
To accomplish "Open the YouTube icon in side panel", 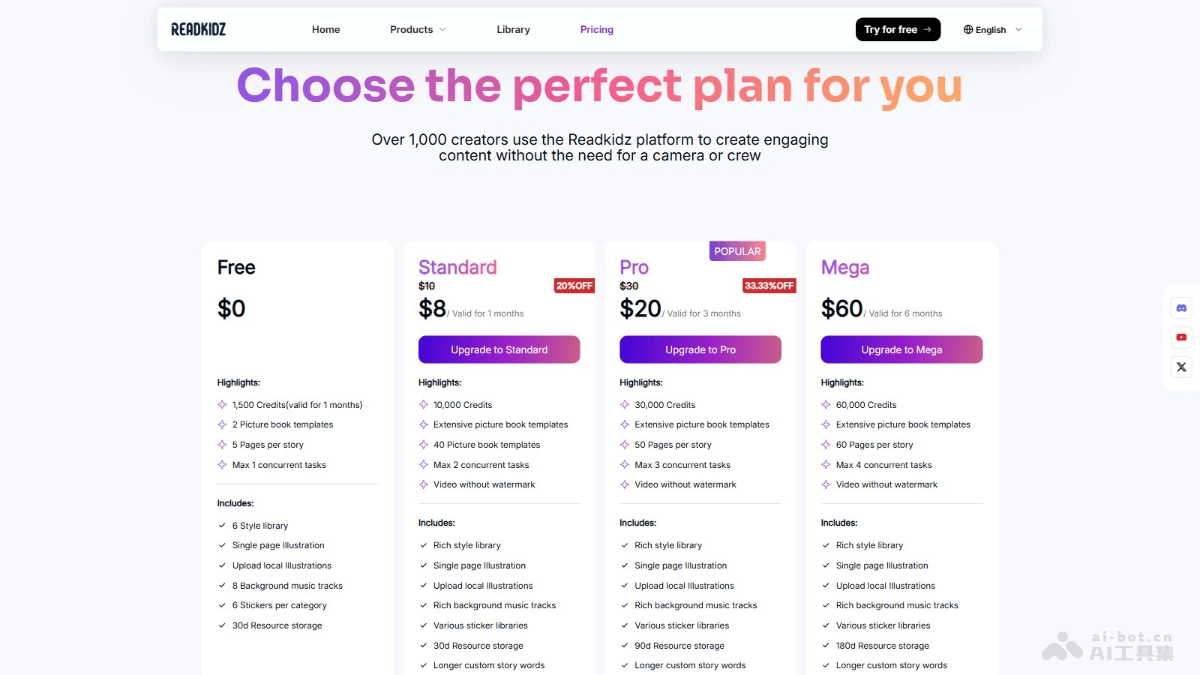I will [x=1181, y=337].
